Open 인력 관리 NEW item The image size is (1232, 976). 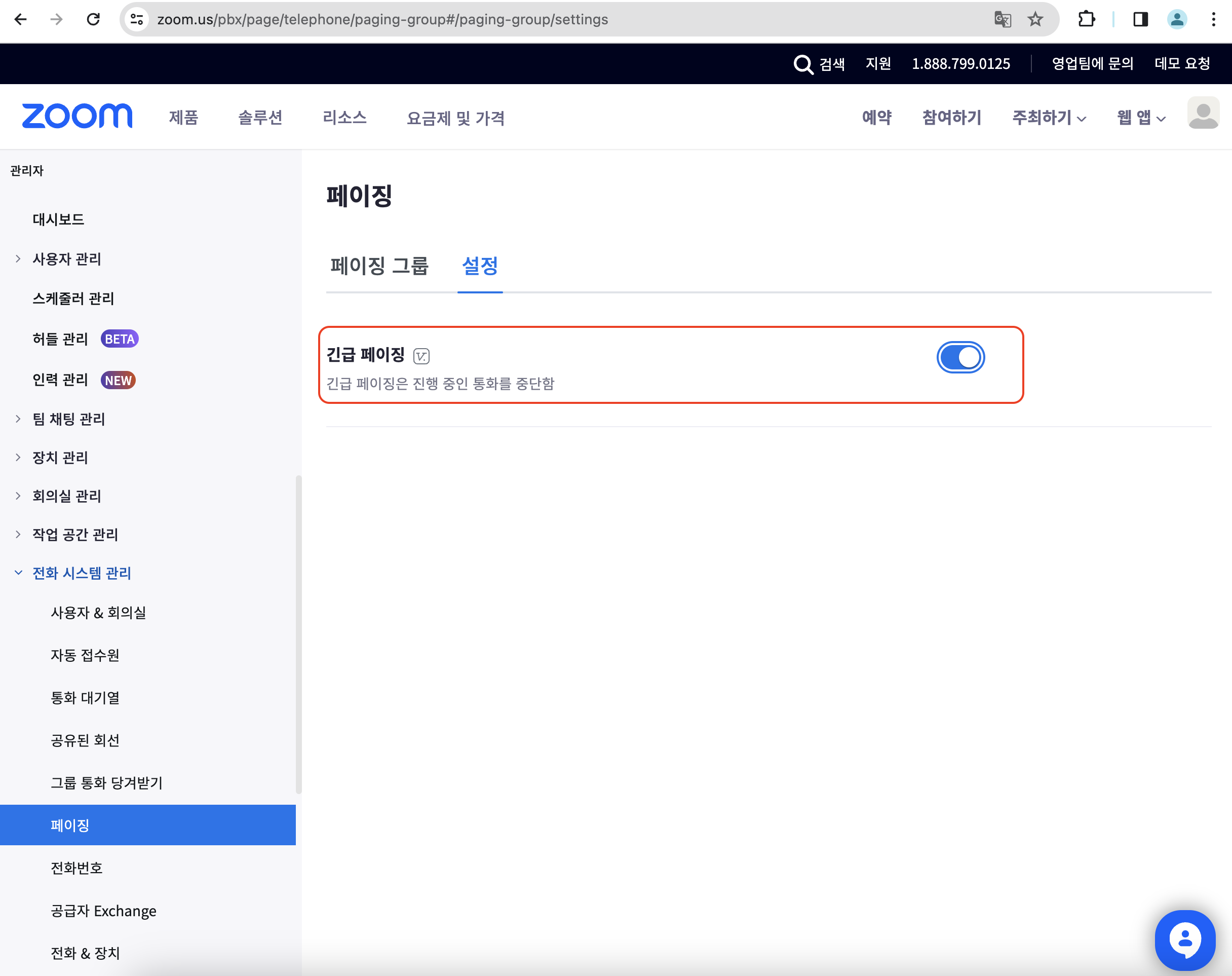coord(84,380)
